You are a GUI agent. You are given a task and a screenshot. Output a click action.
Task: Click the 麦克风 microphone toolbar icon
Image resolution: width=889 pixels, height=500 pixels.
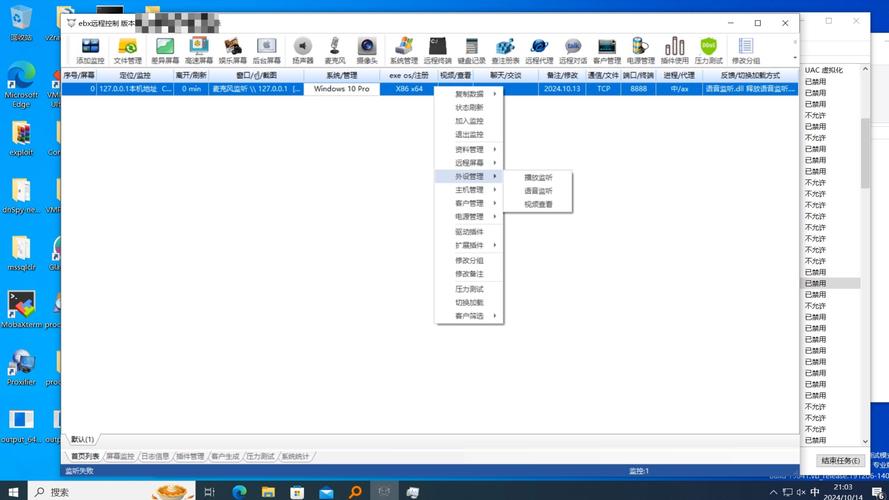[335, 50]
